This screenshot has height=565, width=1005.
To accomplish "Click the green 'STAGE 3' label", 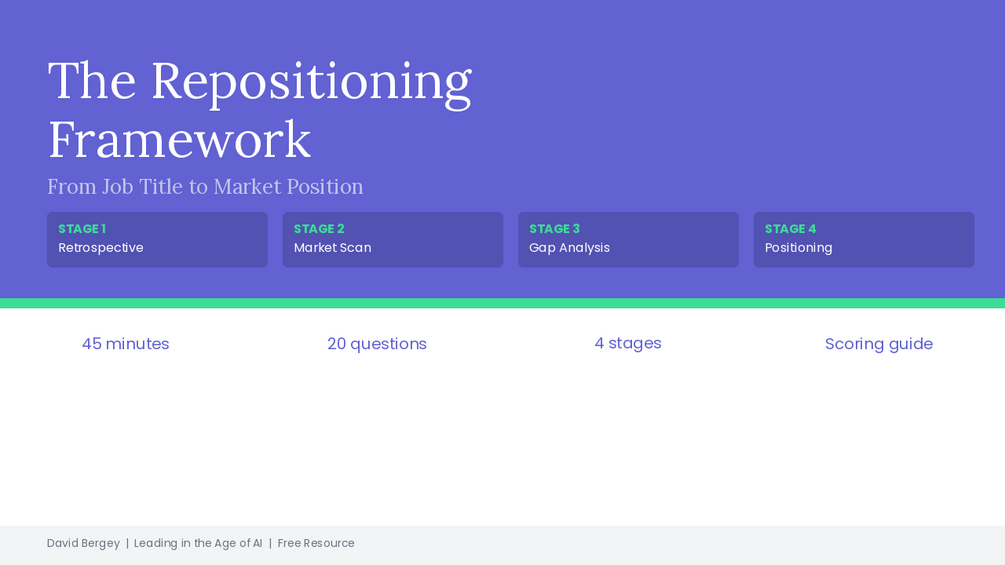I will pos(554,229).
